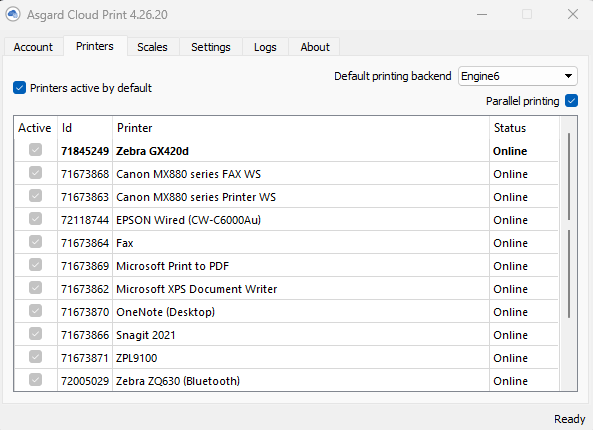593x430 pixels.
Task: Click the Active column header
Action: pyautogui.click(x=35, y=128)
